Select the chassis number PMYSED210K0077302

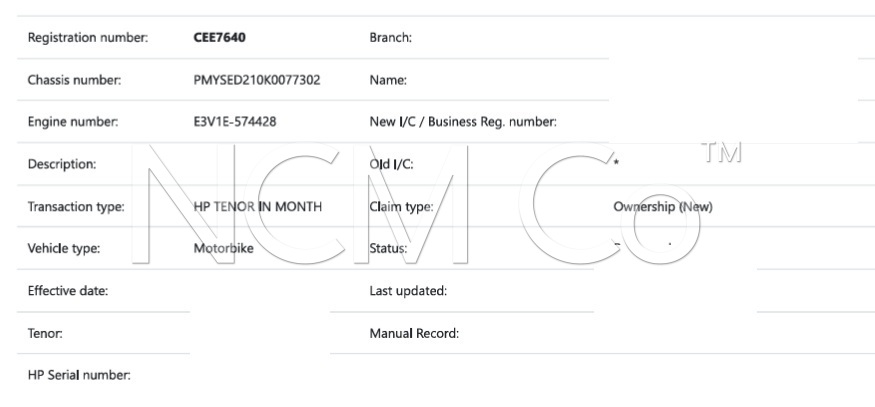pos(256,80)
